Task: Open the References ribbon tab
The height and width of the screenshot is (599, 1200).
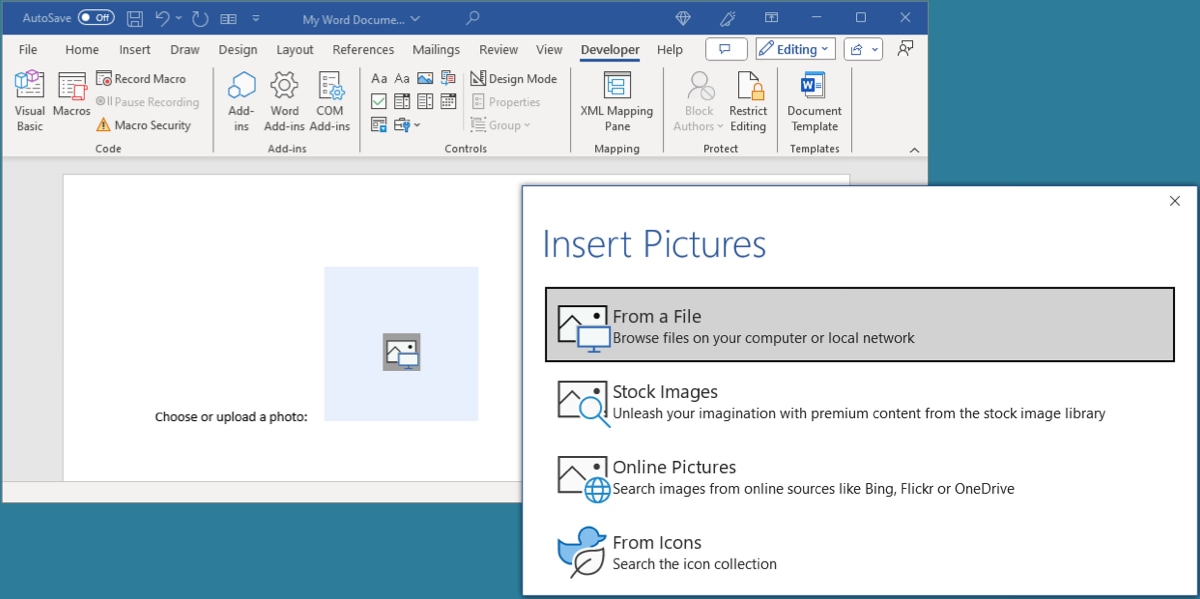Action: pyautogui.click(x=363, y=49)
